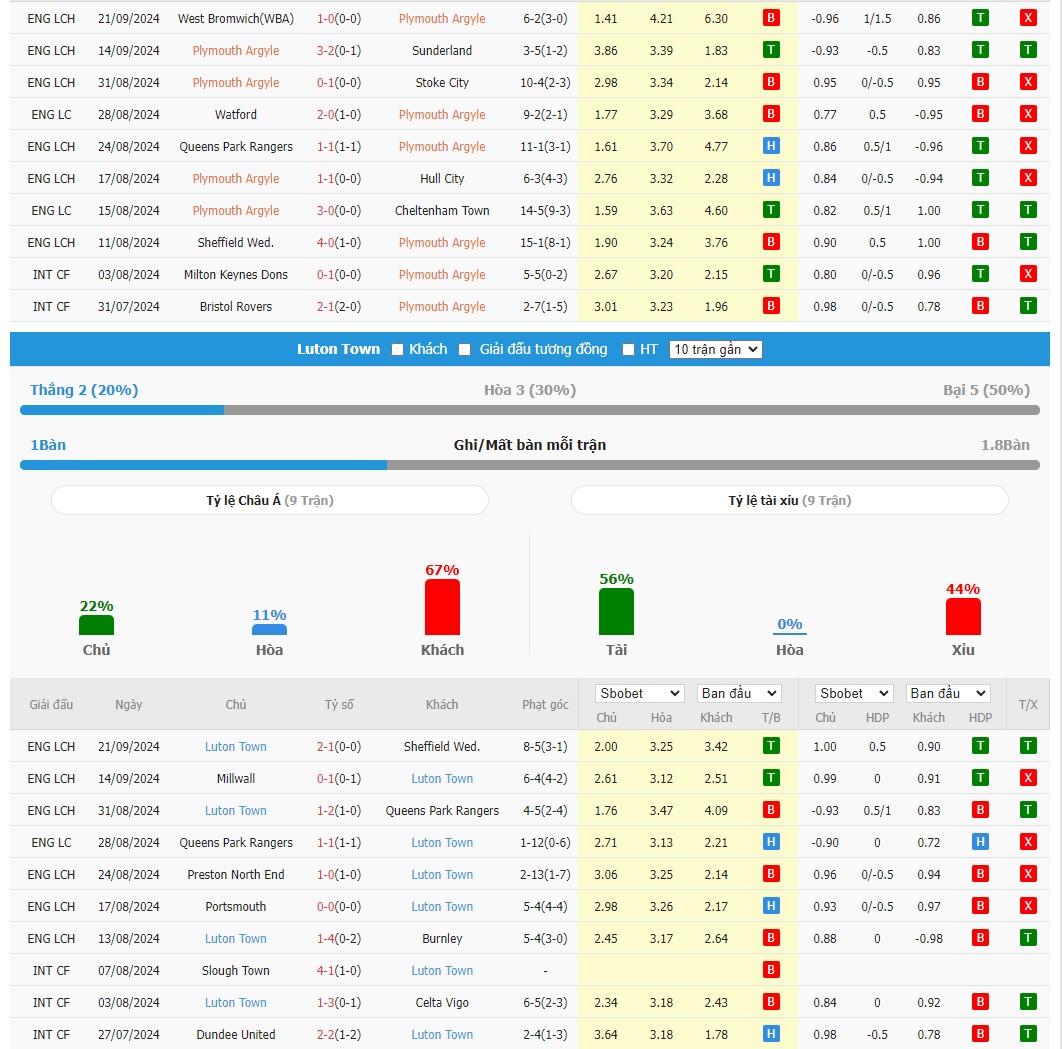1062x1049 pixels.
Task: Open Luton Town link in 21/09/2024 row
Action: pos(236,746)
